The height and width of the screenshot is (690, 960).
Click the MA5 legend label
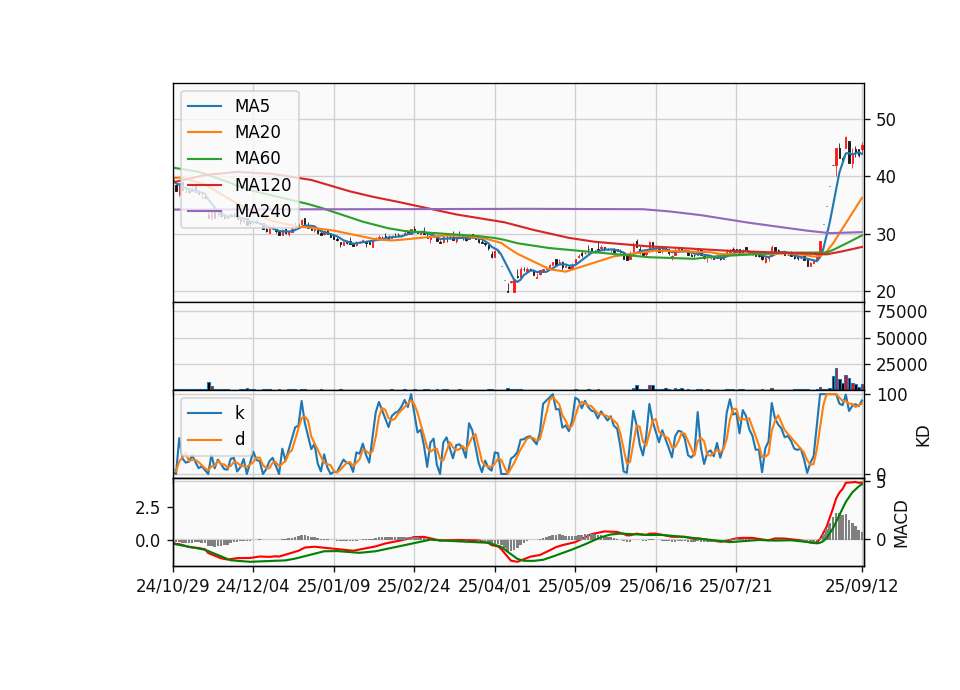click(x=252, y=106)
